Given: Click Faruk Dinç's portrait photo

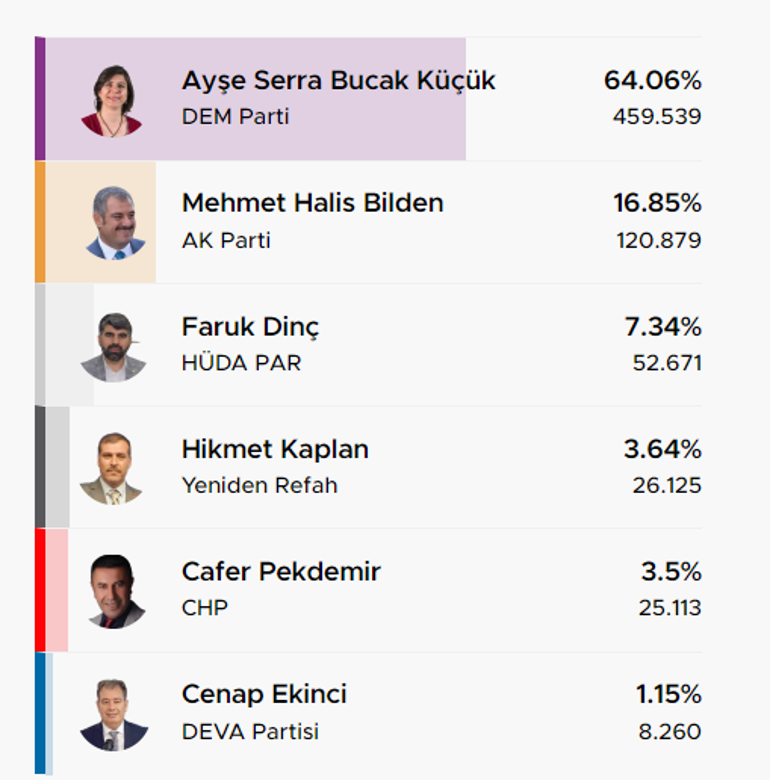Looking at the screenshot, I should coord(113,347).
